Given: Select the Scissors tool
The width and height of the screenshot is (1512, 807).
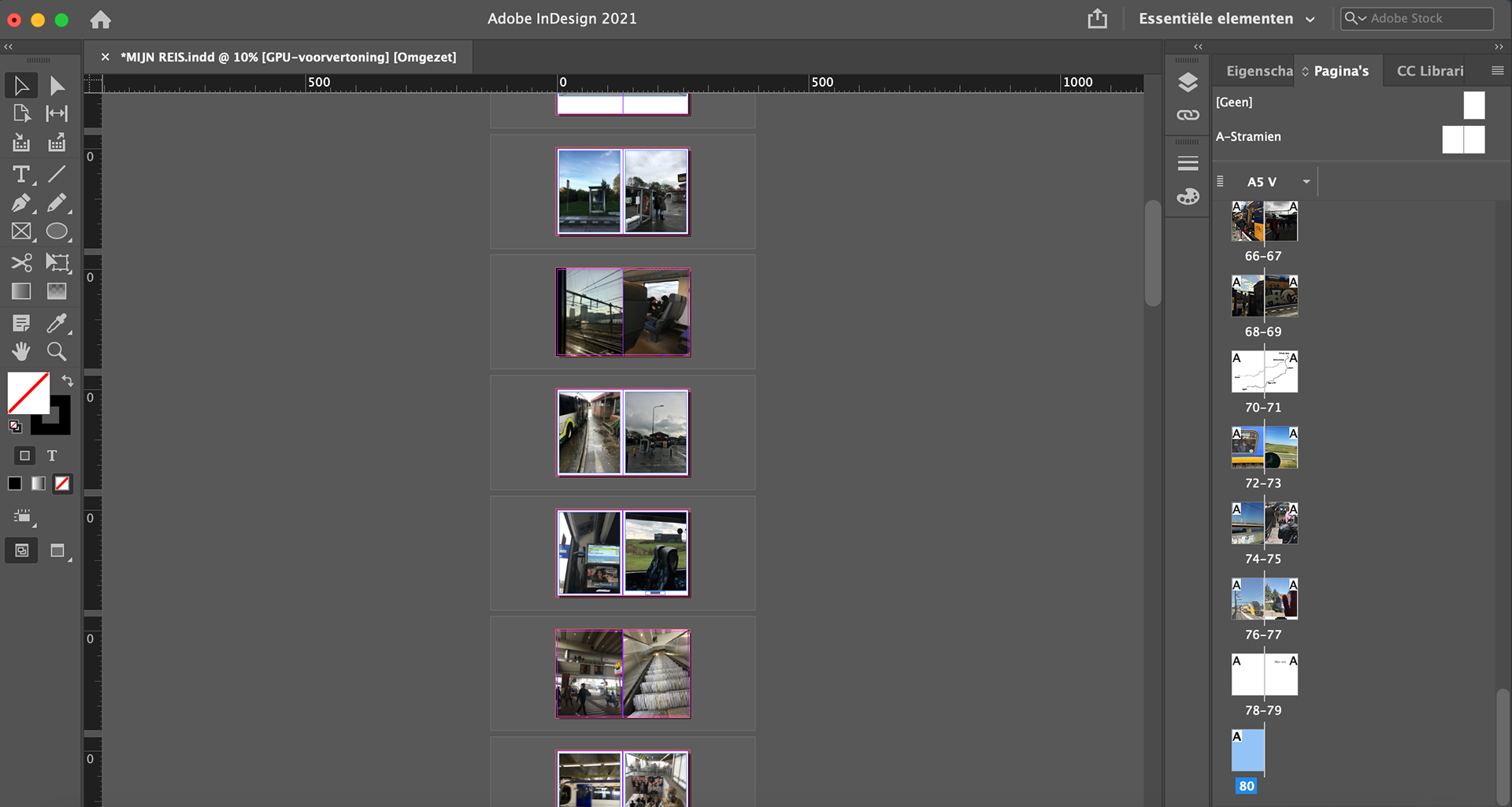Looking at the screenshot, I should click(21, 262).
